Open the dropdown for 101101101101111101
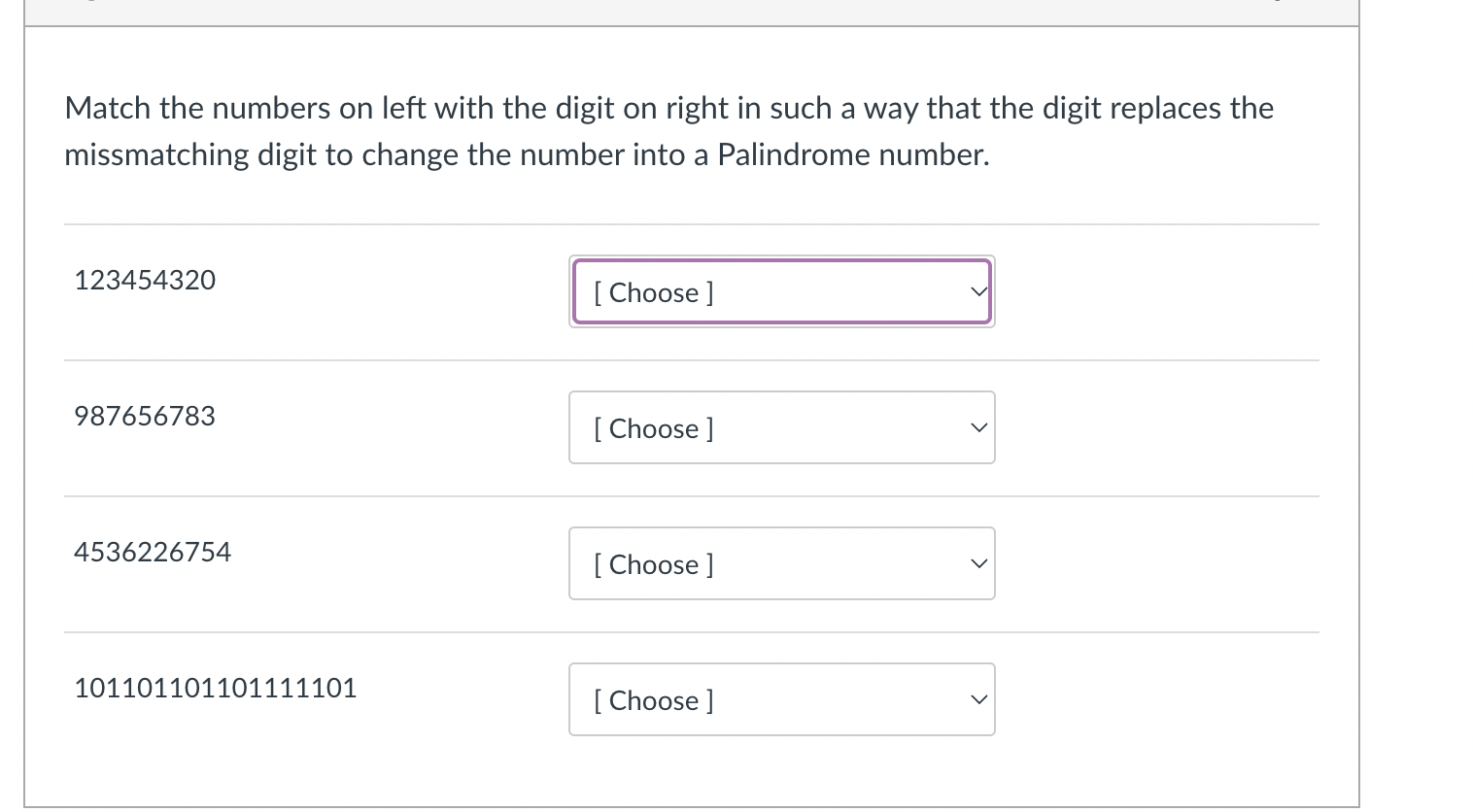The image size is (1473, 812). (782, 699)
